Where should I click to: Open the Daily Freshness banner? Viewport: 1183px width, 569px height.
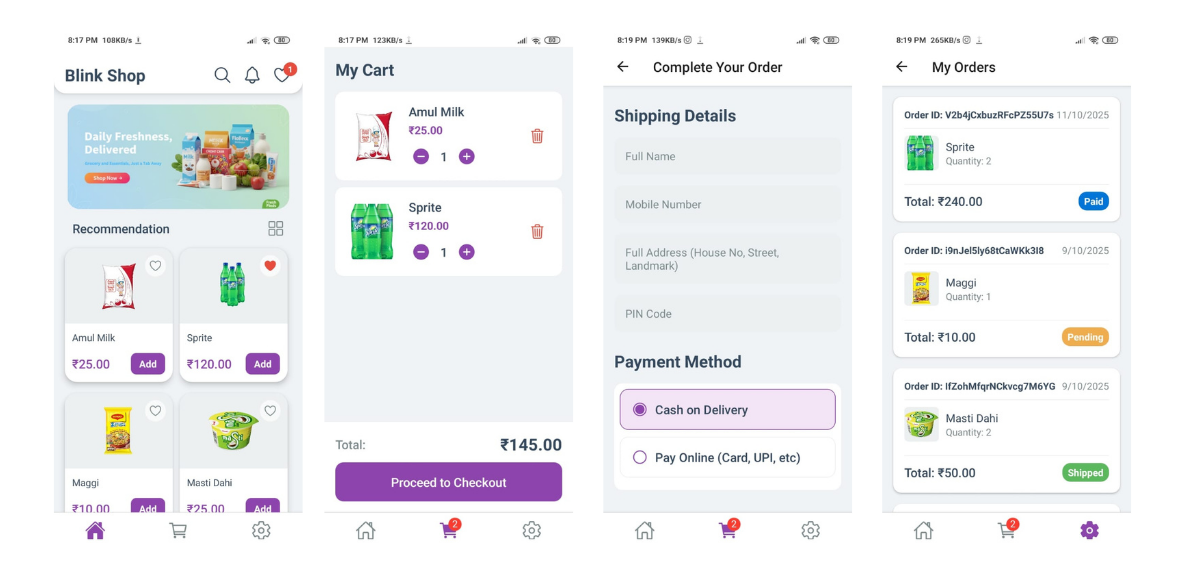click(178, 156)
